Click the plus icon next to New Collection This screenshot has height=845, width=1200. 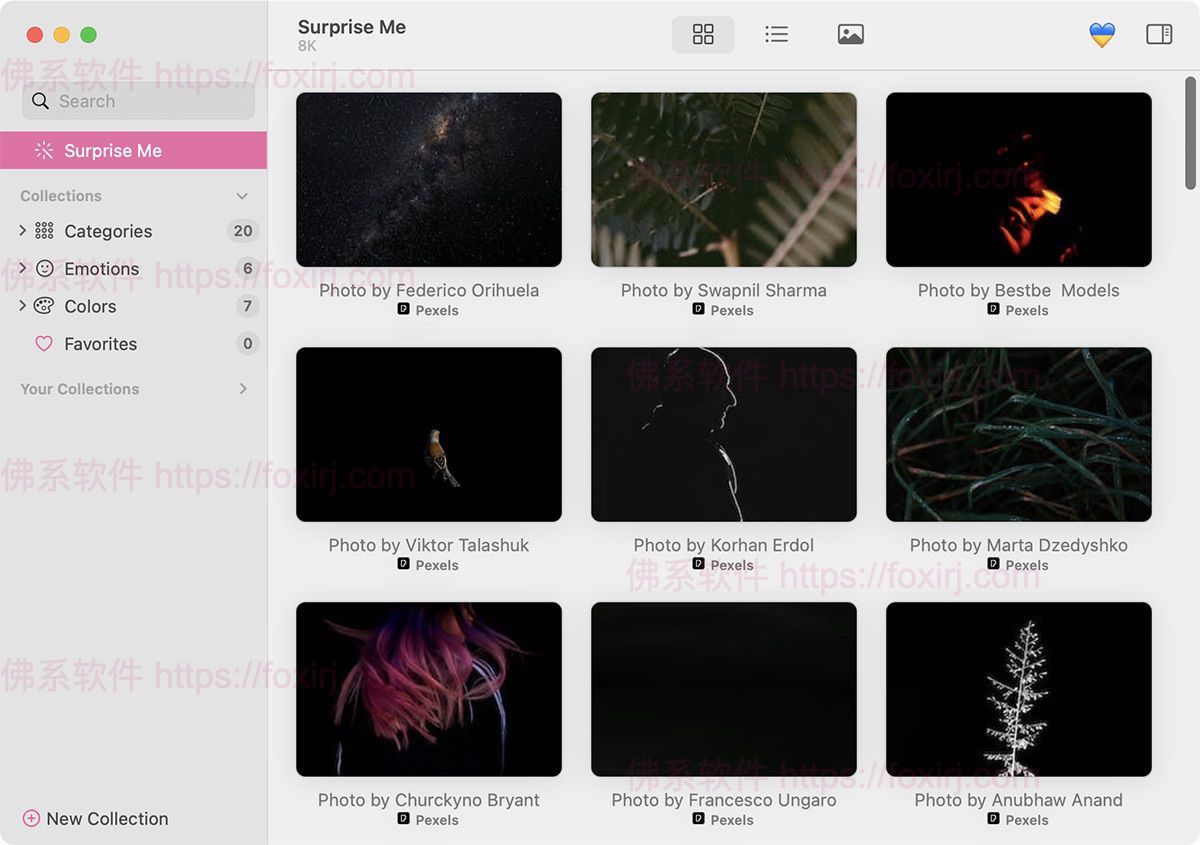(30, 818)
